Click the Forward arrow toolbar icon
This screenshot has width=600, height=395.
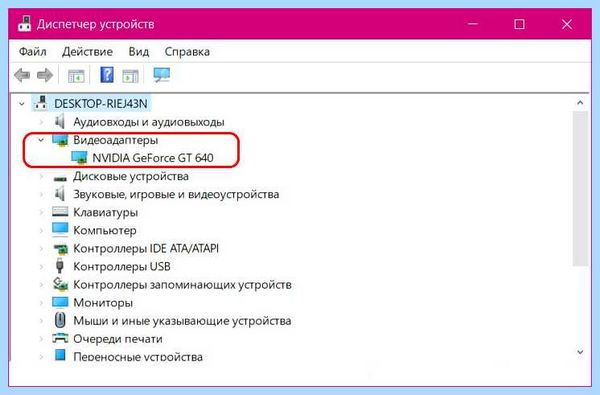[x=45, y=75]
